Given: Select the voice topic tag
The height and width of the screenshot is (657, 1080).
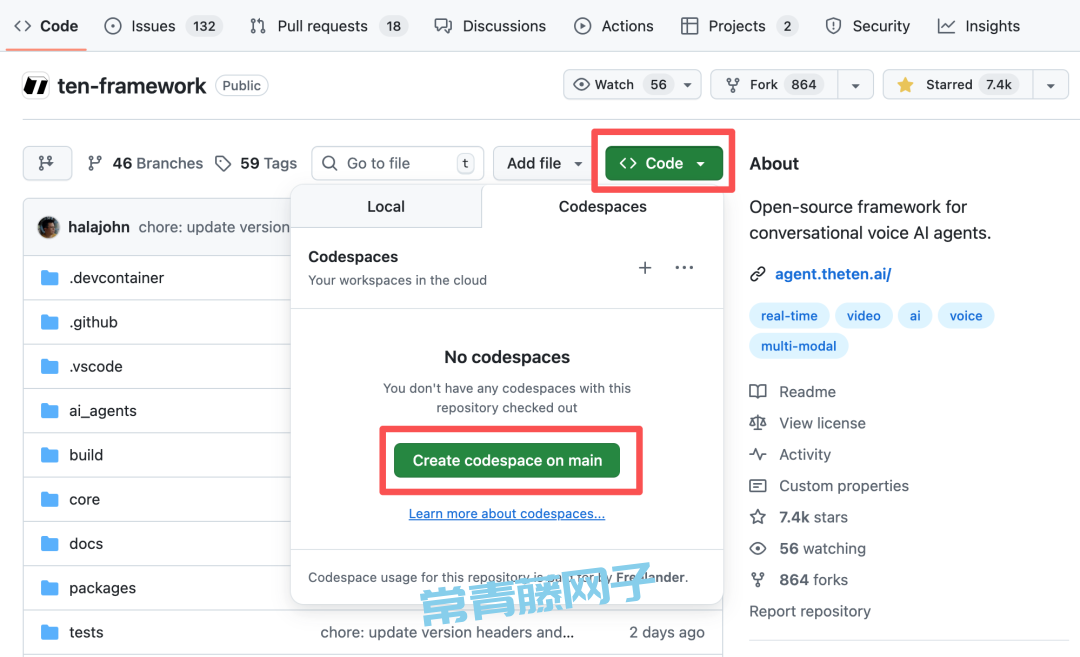Looking at the screenshot, I should click(x=966, y=316).
